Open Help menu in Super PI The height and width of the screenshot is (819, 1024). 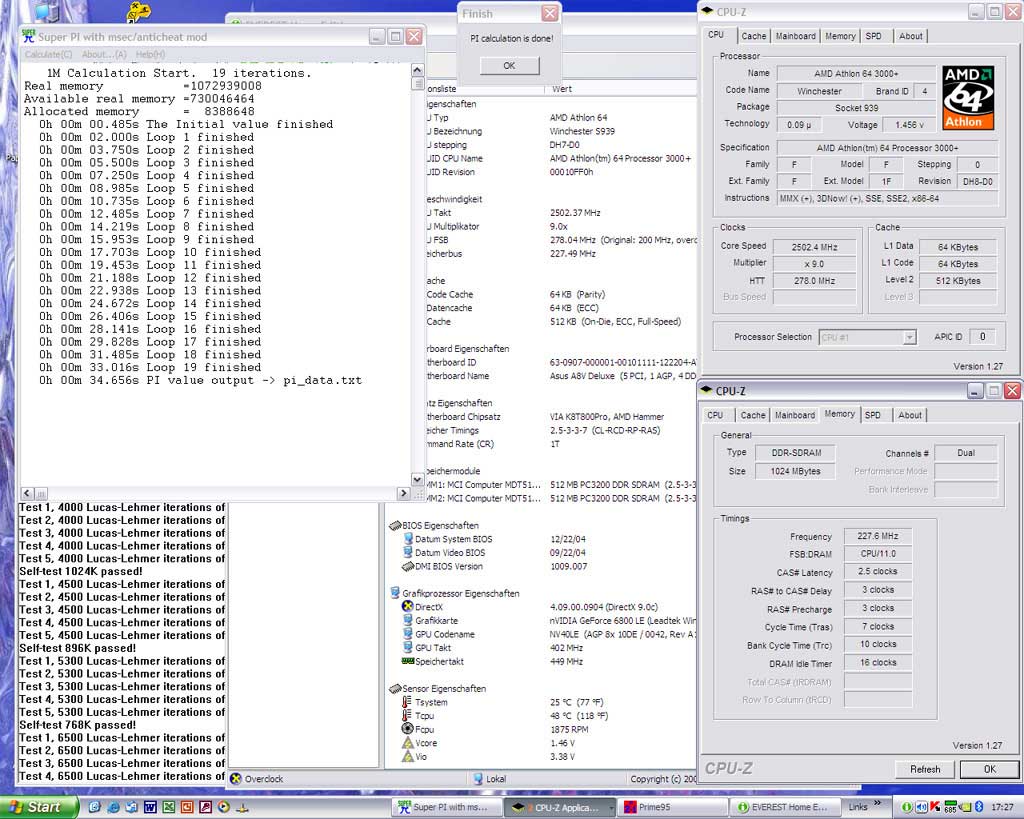150,54
